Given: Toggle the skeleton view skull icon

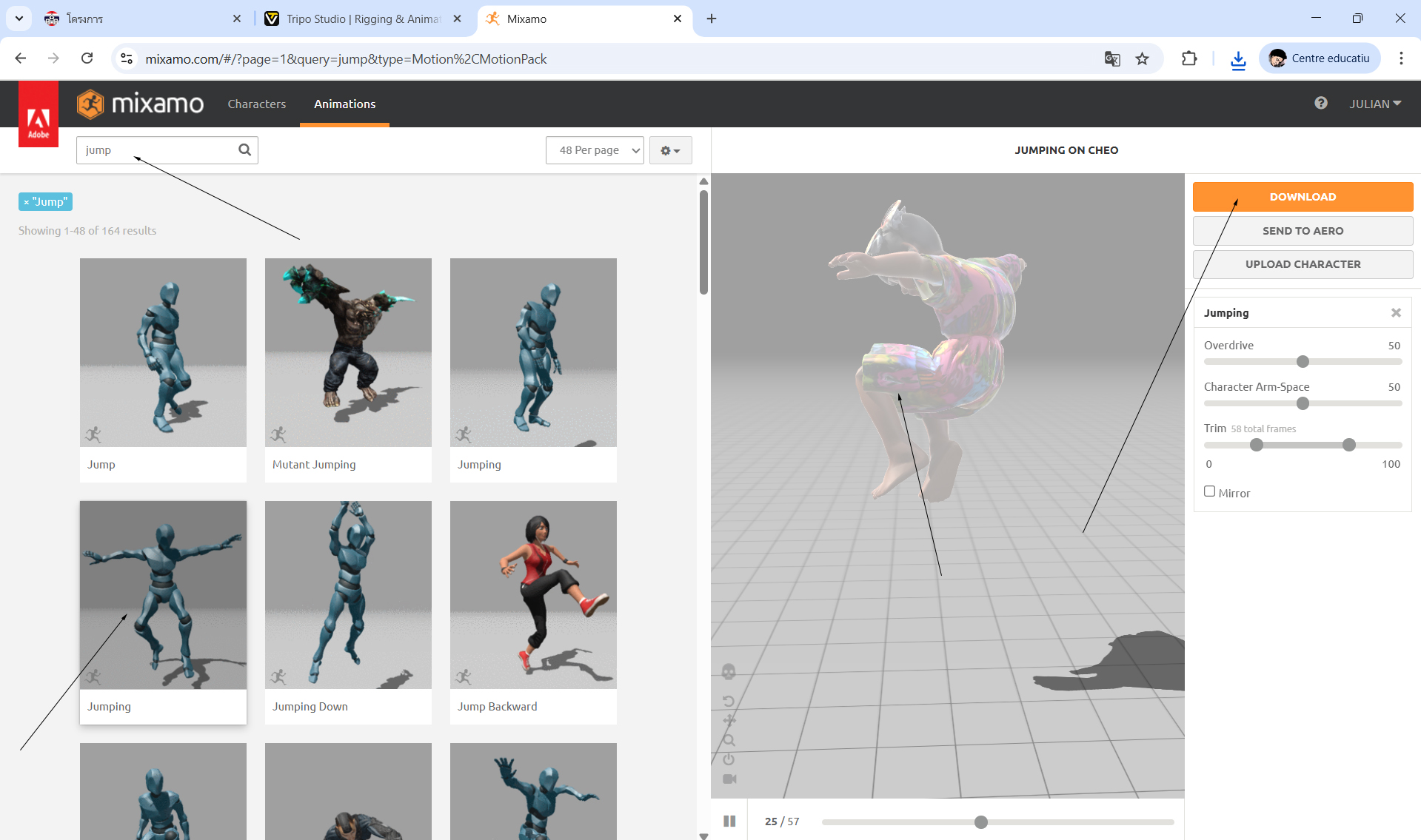Looking at the screenshot, I should point(729,671).
